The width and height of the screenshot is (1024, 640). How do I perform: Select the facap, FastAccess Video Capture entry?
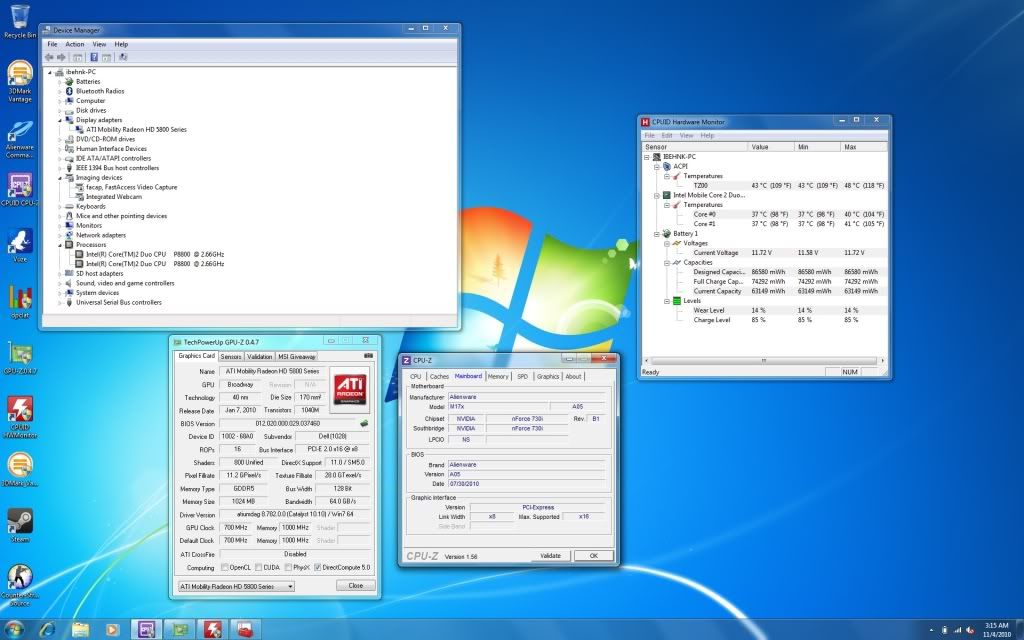tap(132, 187)
